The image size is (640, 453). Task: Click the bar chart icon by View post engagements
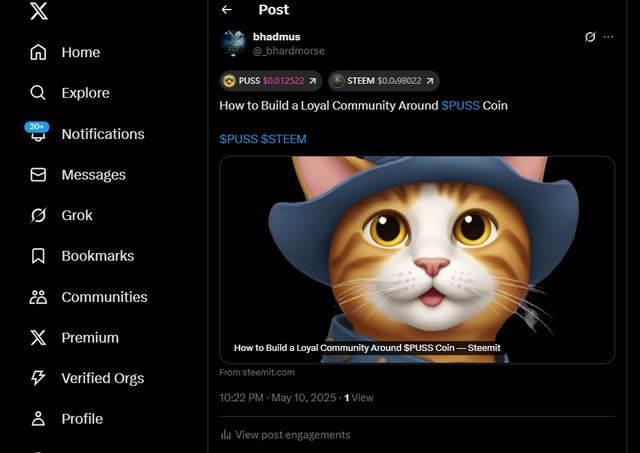click(x=226, y=435)
